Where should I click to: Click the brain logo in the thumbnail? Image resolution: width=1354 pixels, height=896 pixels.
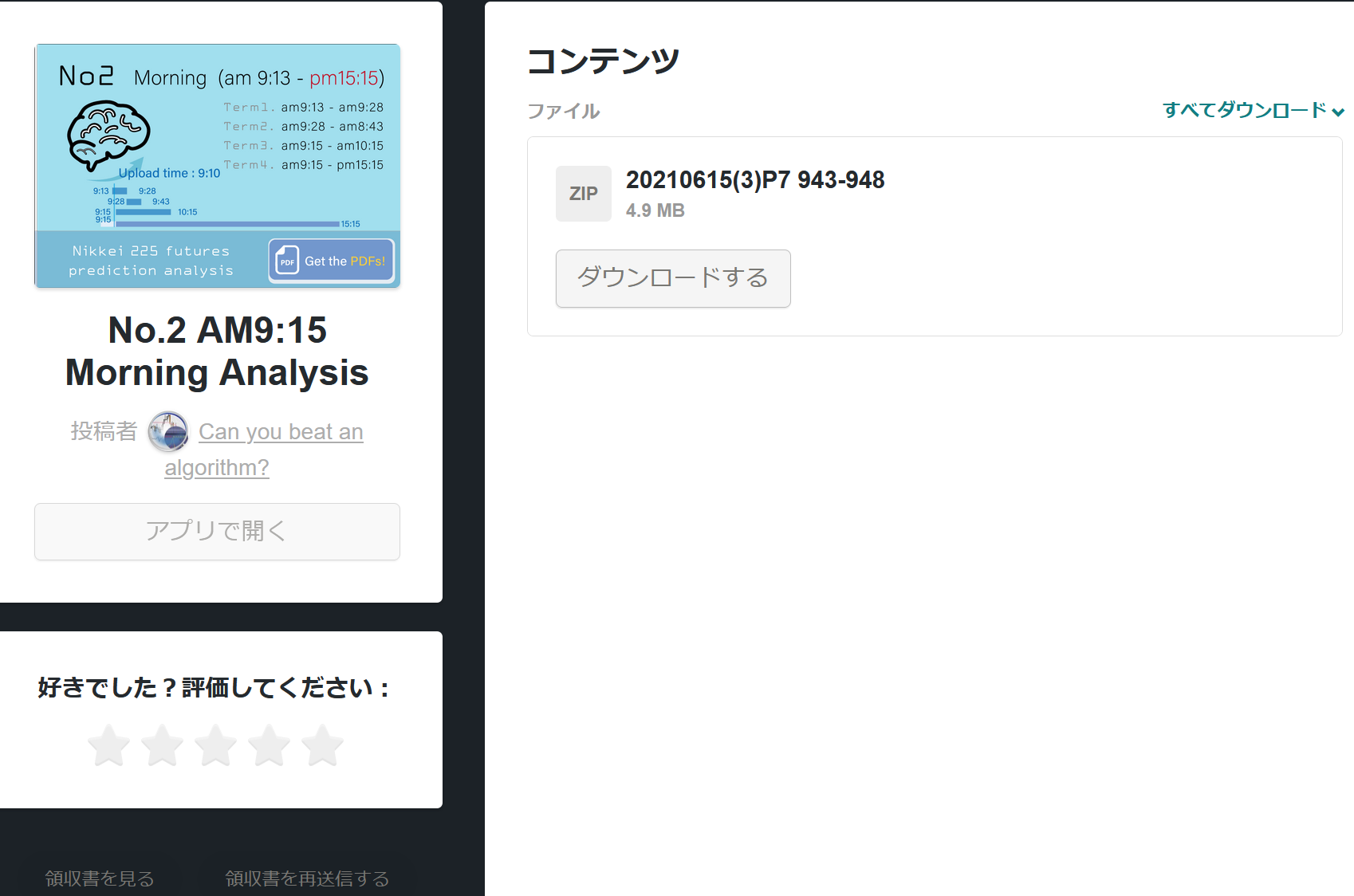click(x=108, y=135)
